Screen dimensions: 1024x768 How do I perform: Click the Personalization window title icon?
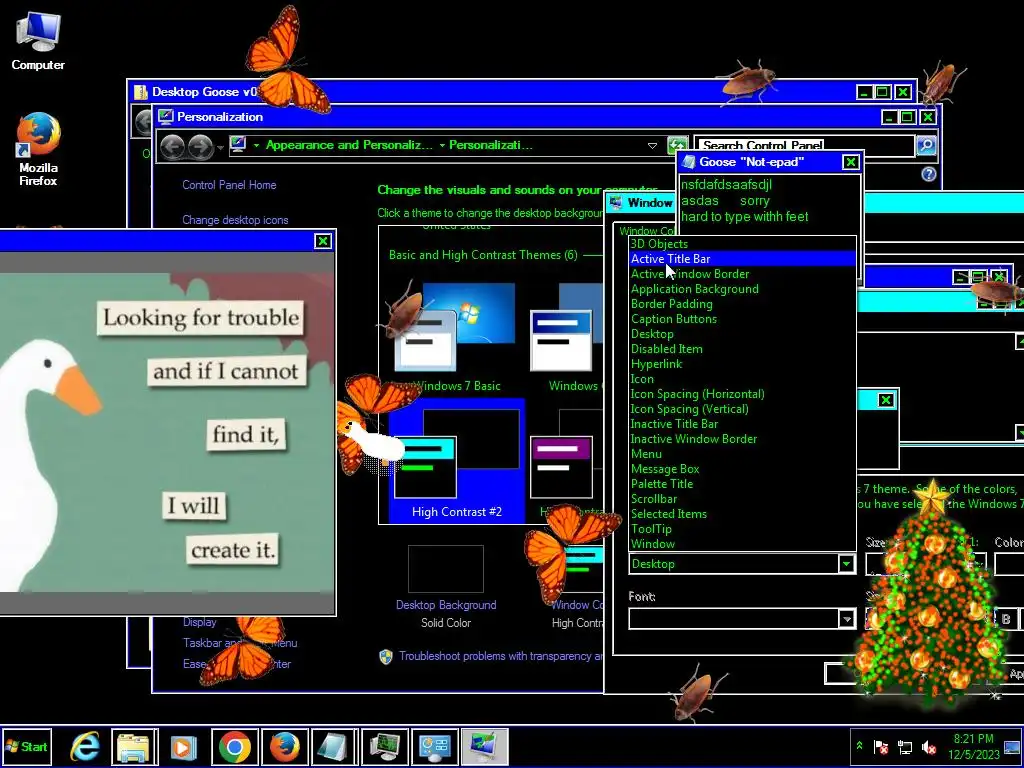pos(166,117)
